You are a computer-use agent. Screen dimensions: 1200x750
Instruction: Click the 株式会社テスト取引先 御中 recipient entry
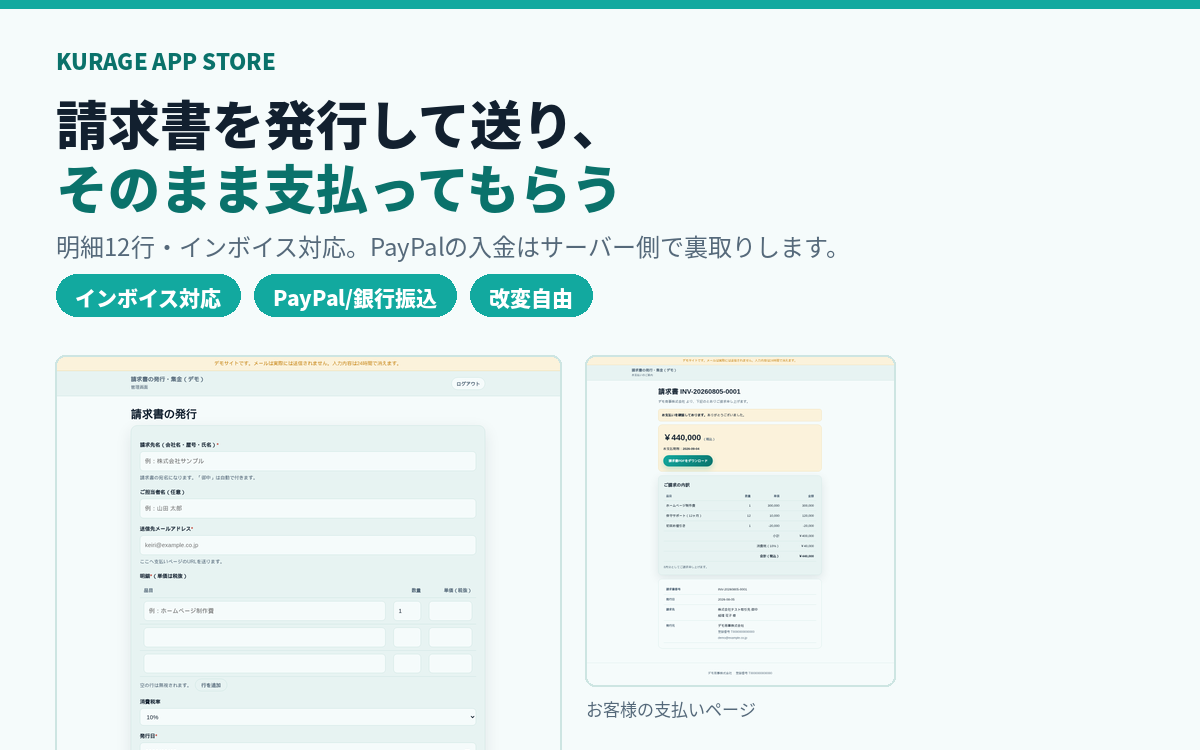738,610
